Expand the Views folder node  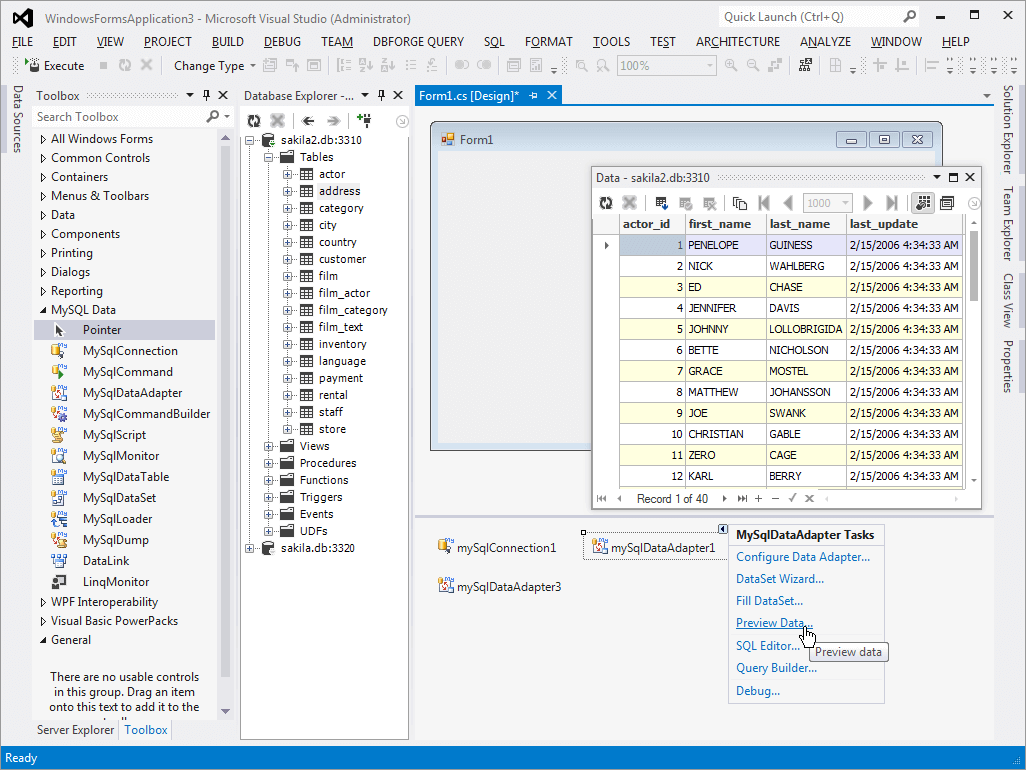click(x=268, y=446)
